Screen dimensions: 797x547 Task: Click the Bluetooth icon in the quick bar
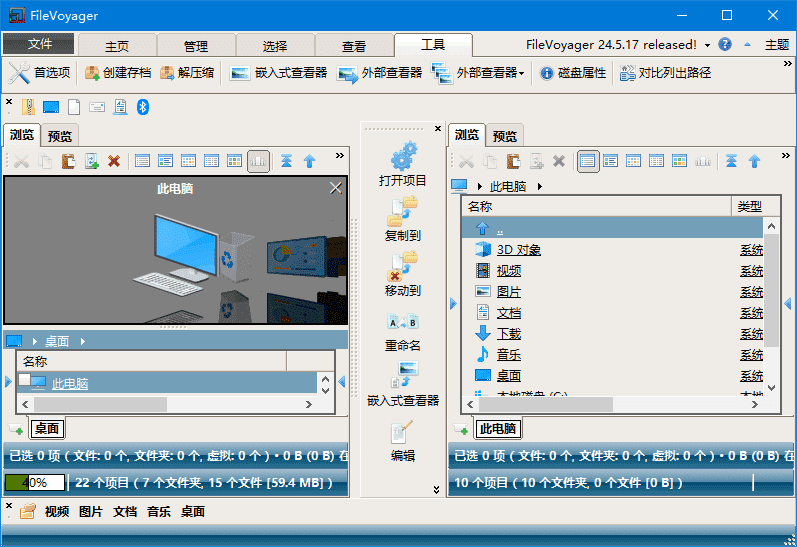coord(143,107)
